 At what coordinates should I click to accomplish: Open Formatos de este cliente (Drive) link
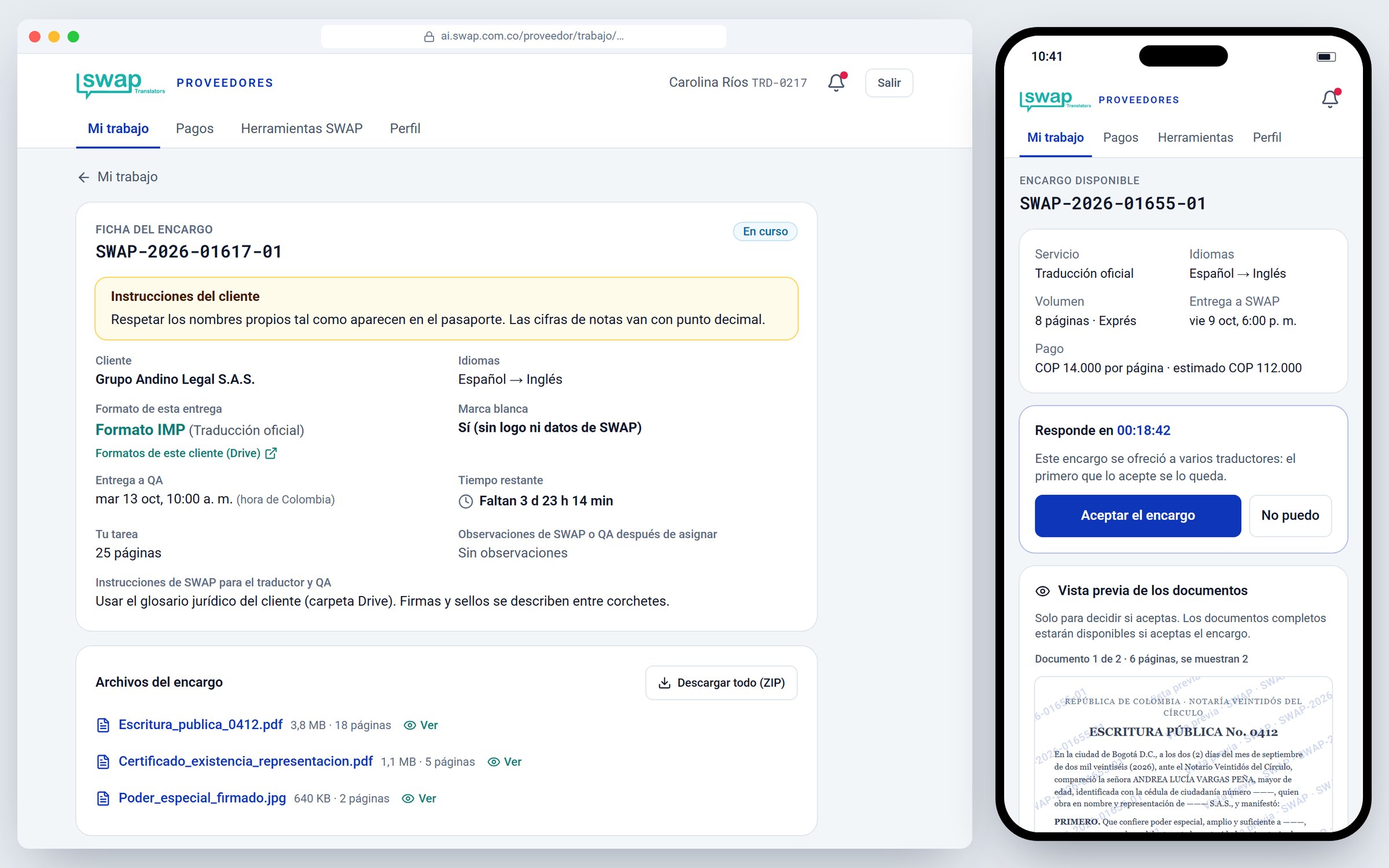pyautogui.click(x=186, y=453)
